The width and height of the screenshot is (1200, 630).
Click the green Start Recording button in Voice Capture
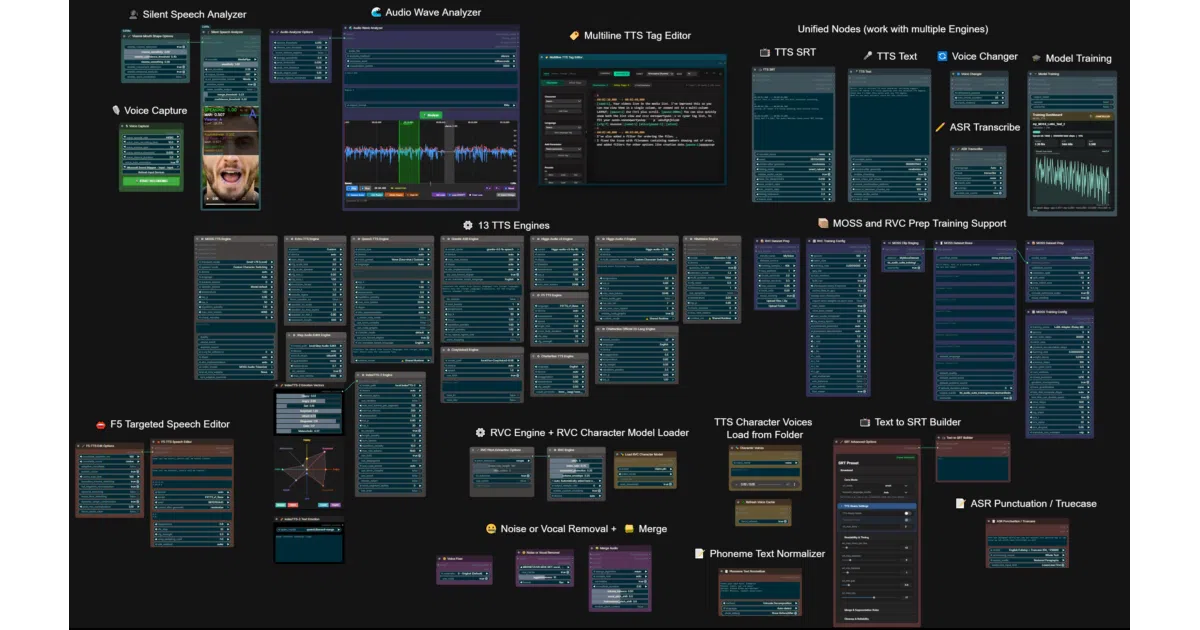(152, 180)
